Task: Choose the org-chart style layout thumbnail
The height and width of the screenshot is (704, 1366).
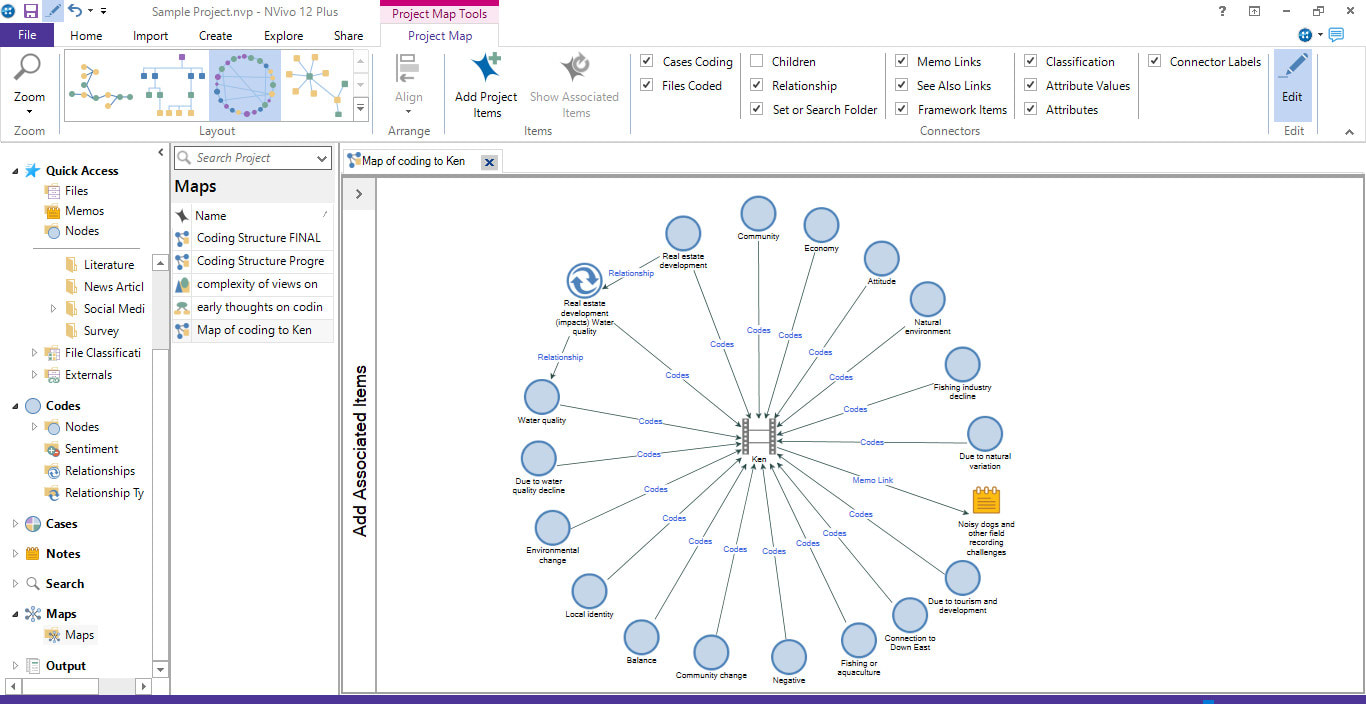Action: (x=172, y=85)
